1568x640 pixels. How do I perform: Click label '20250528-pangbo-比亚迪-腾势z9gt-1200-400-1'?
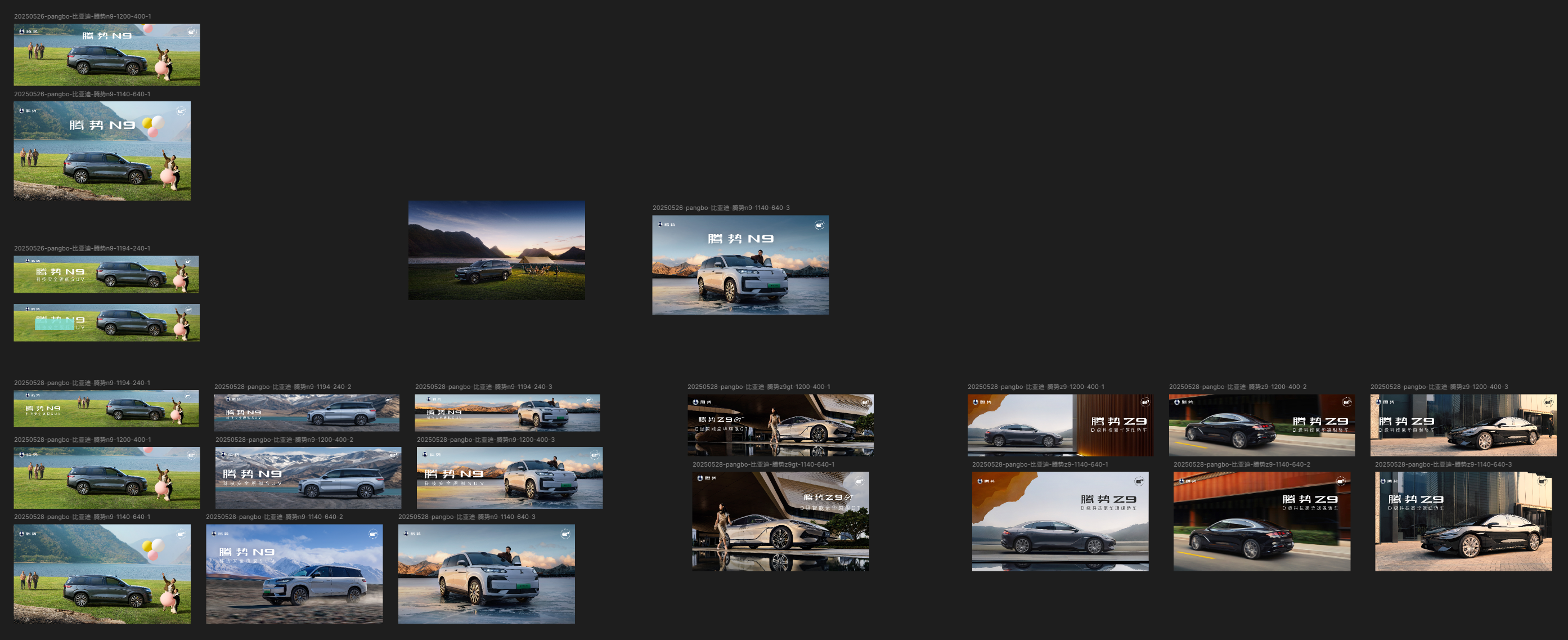point(759,387)
